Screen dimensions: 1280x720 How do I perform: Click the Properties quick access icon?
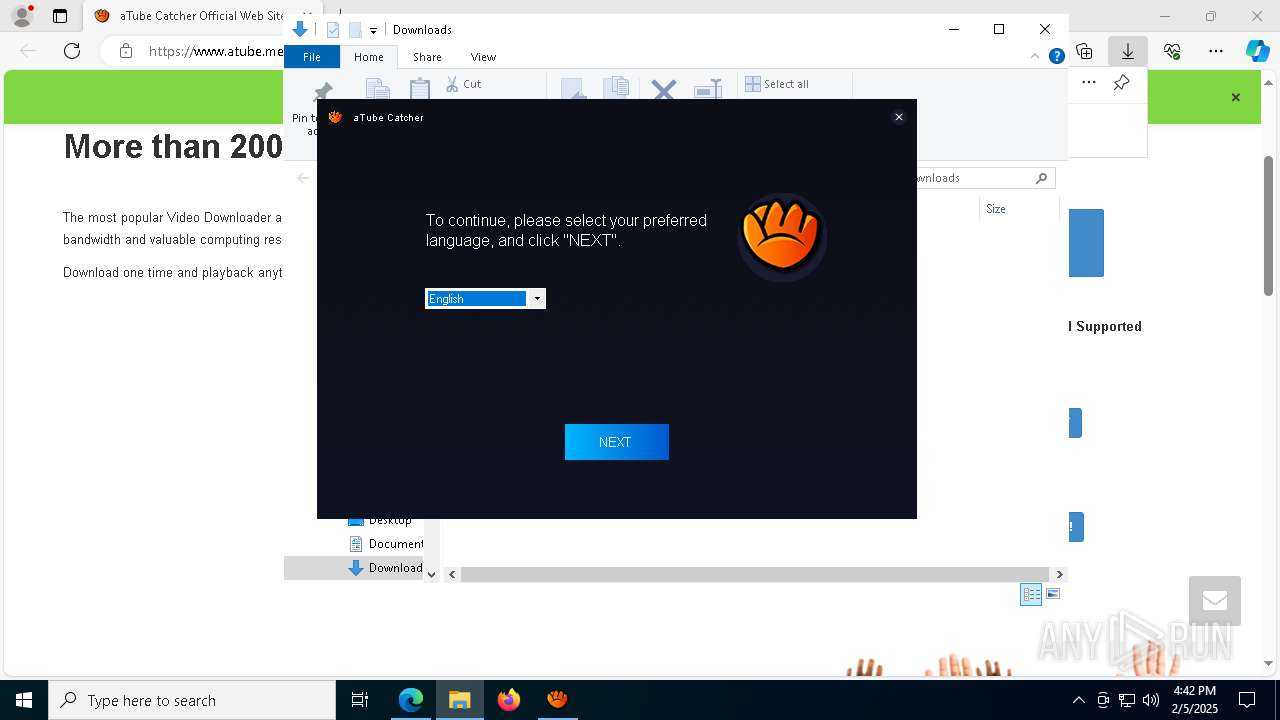[x=333, y=30]
